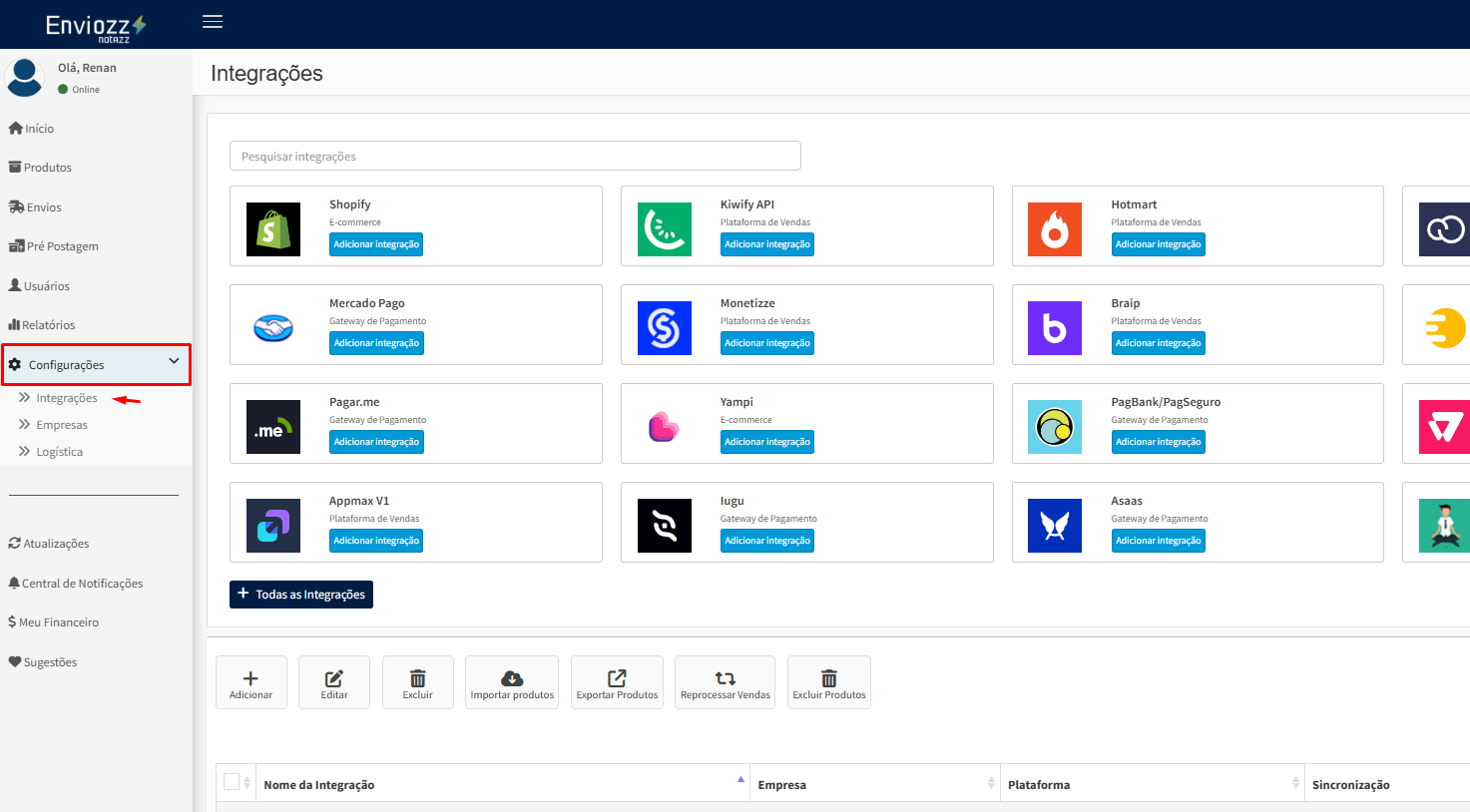Check the select-all checkbox in table header

[x=232, y=782]
